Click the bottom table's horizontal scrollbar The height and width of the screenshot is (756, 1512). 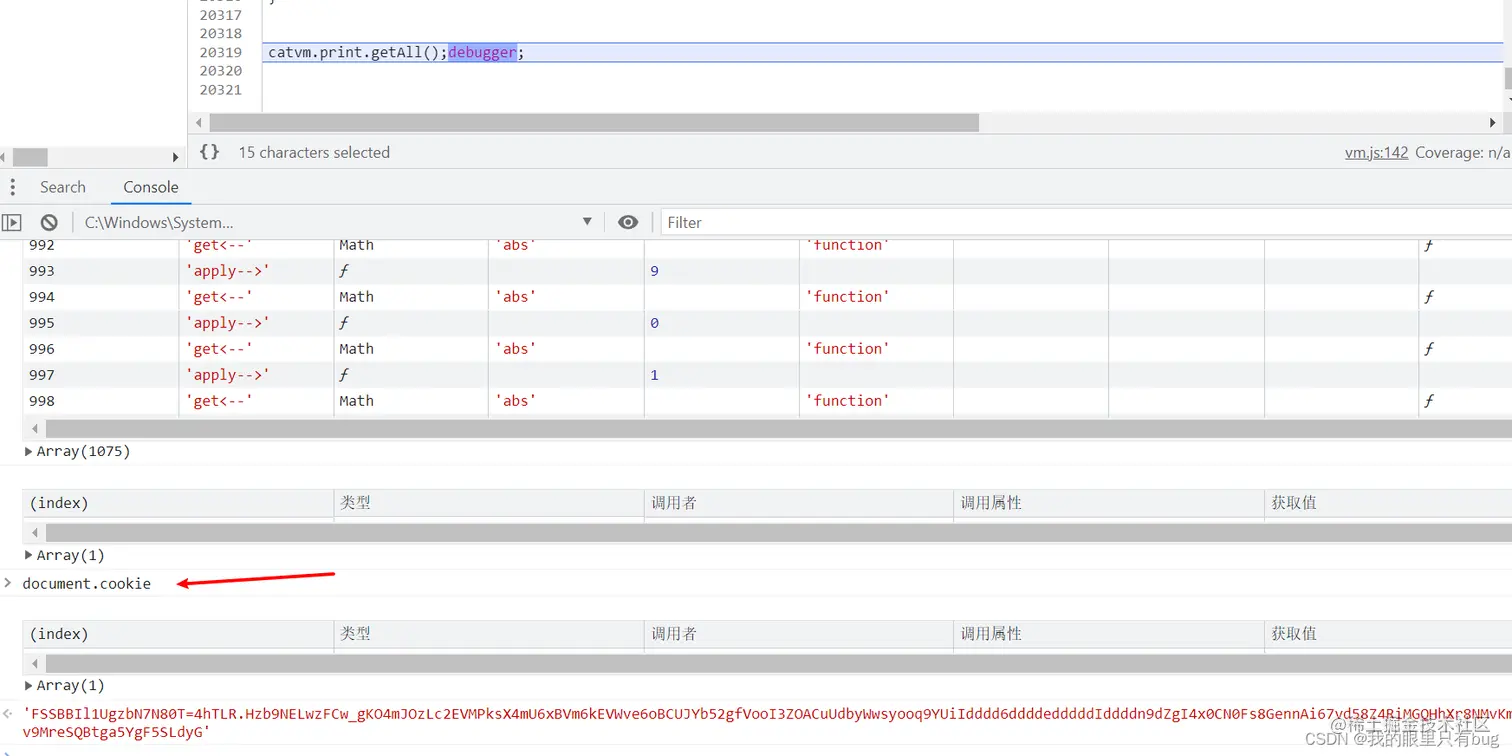pyautogui.click(x=778, y=664)
